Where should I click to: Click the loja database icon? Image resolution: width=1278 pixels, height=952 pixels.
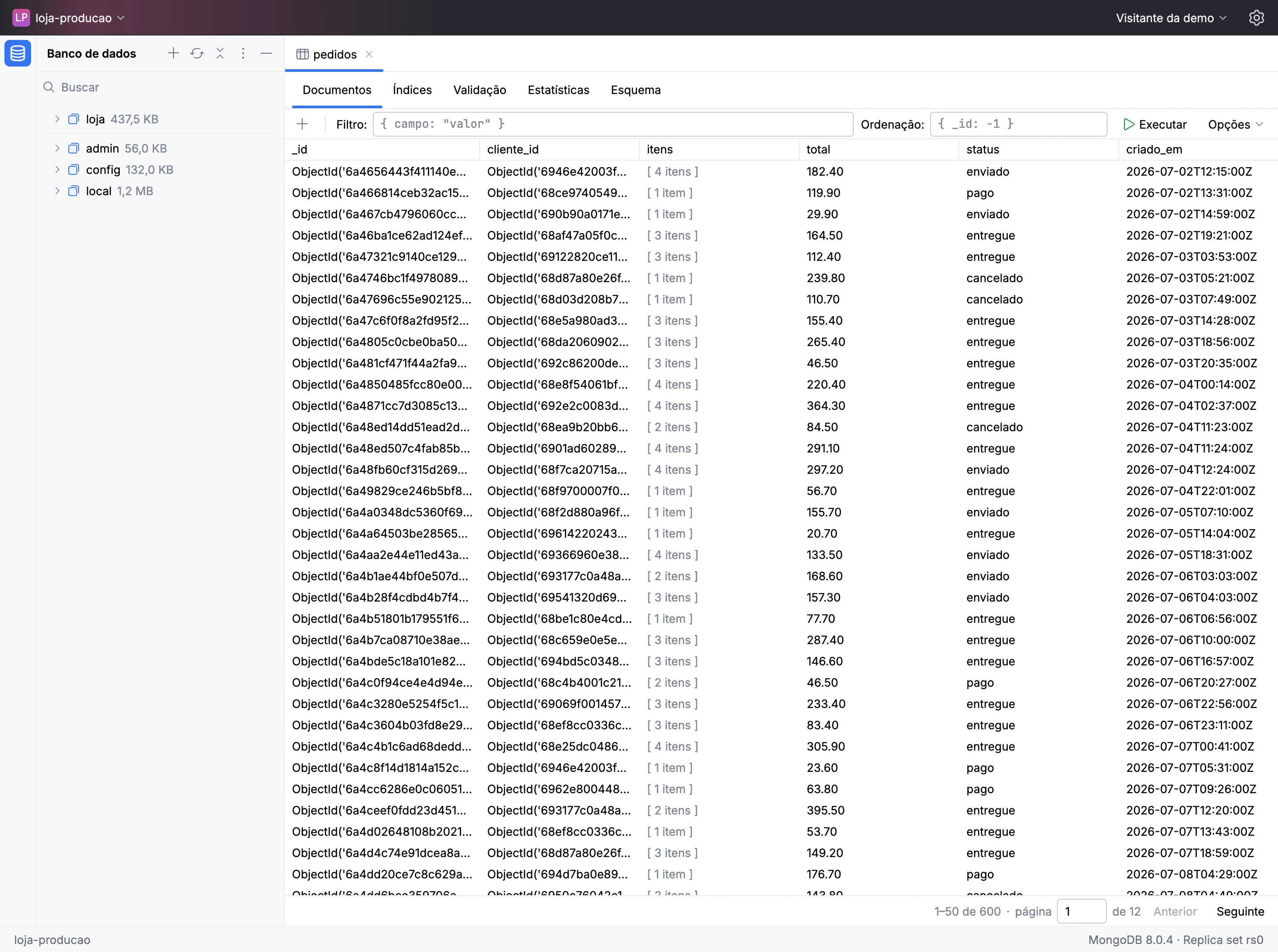[73, 119]
